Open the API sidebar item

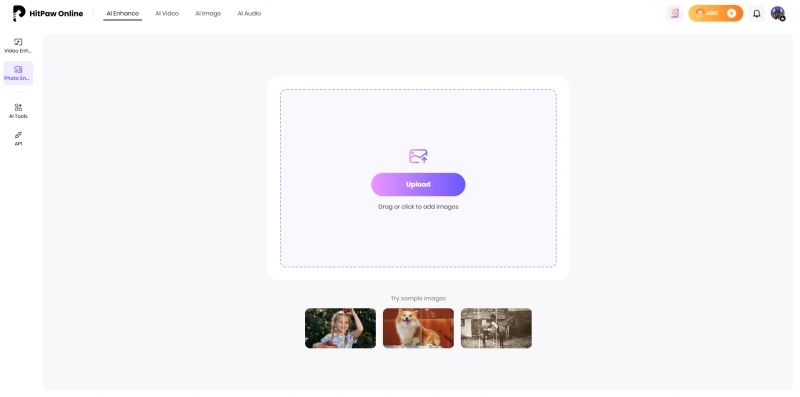tap(18, 138)
